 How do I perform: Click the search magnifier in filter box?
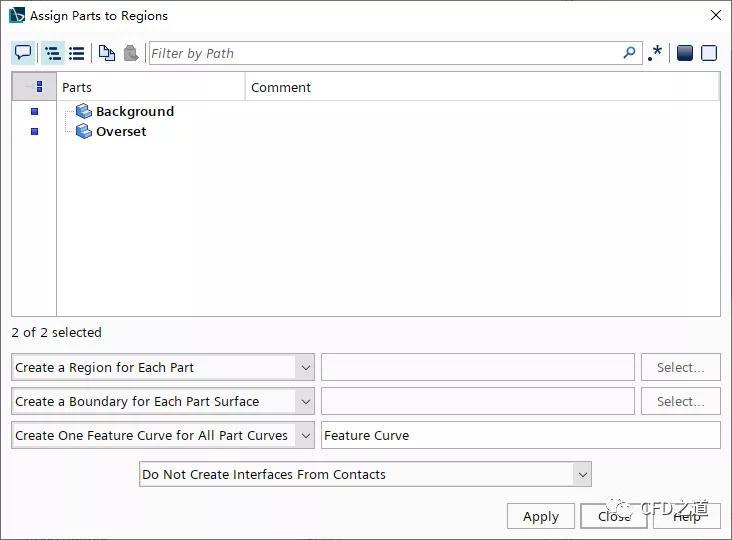point(629,52)
